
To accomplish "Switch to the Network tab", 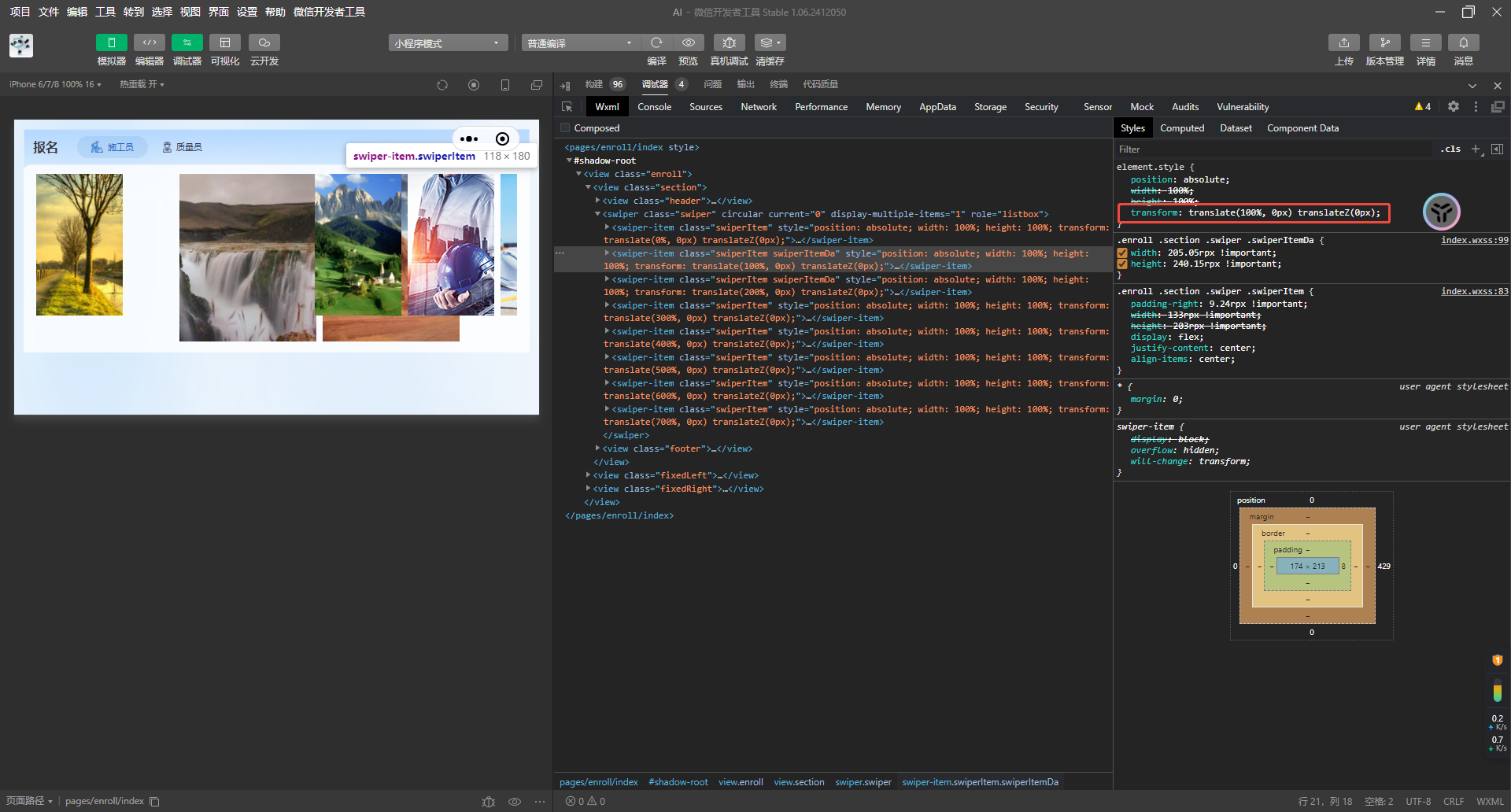I will tap(759, 107).
